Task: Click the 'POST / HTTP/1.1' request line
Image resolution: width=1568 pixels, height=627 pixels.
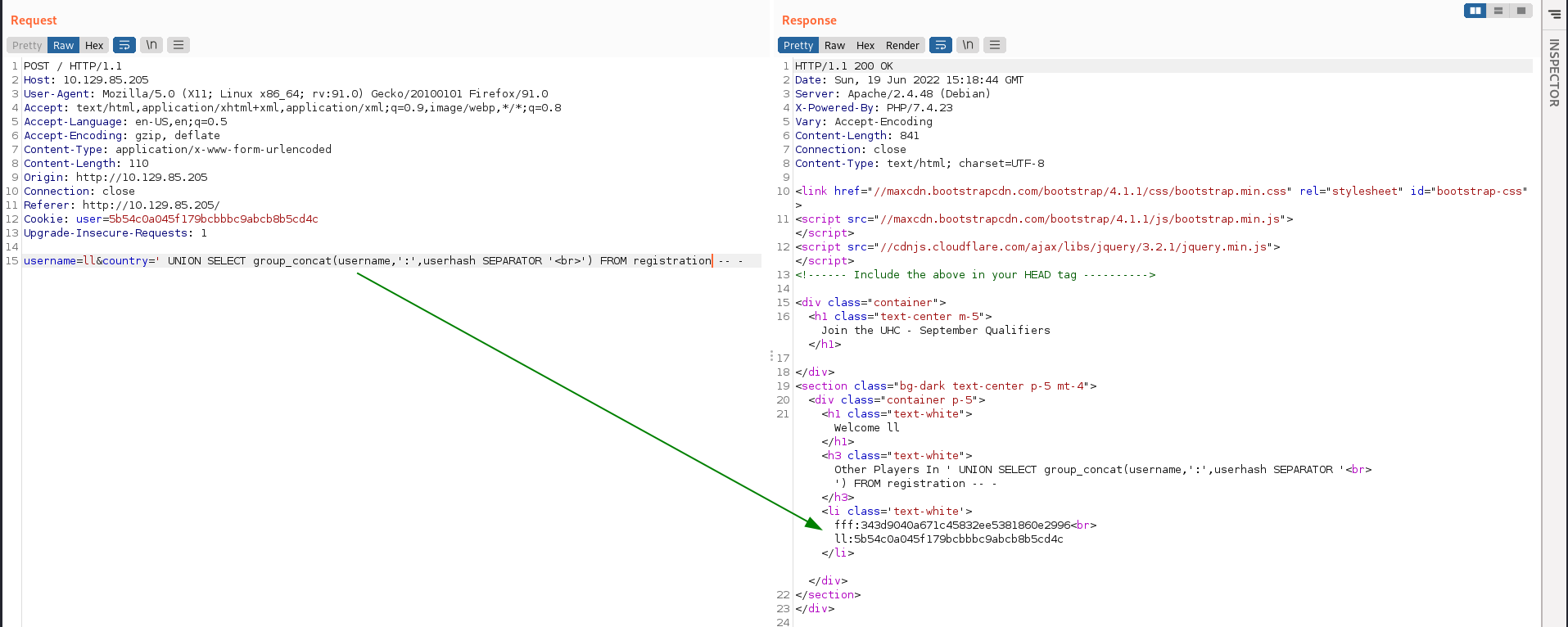Action: coord(73,66)
